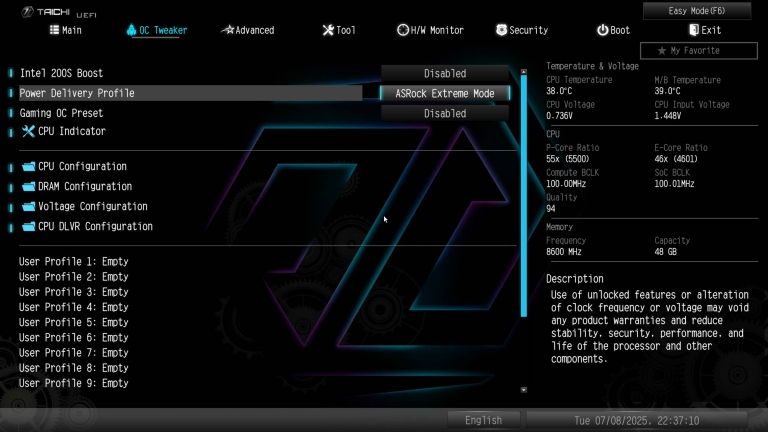Click the CPU DLVR Configuration folder icon

click(x=29, y=227)
